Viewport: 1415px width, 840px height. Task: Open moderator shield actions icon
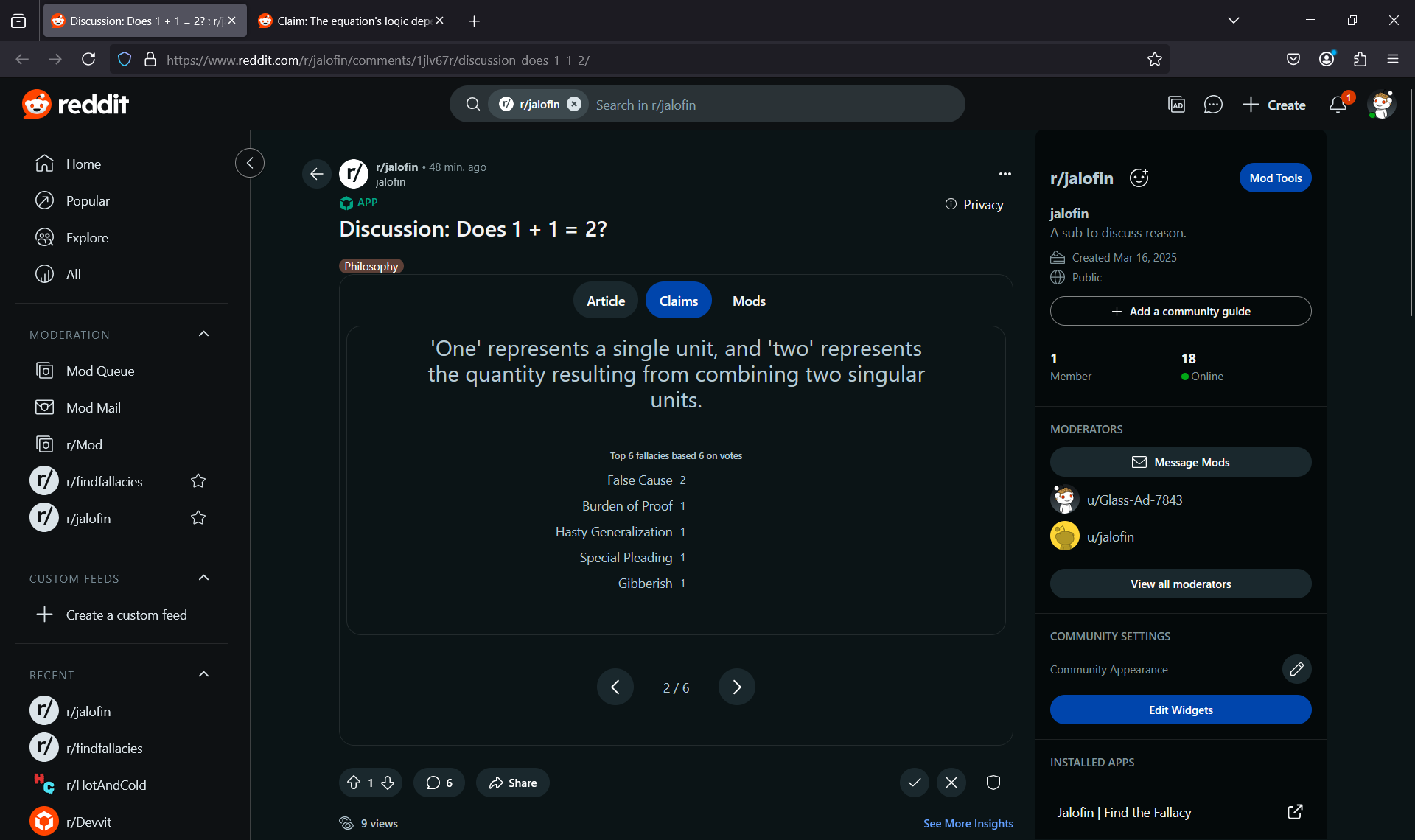click(x=993, y=783)
